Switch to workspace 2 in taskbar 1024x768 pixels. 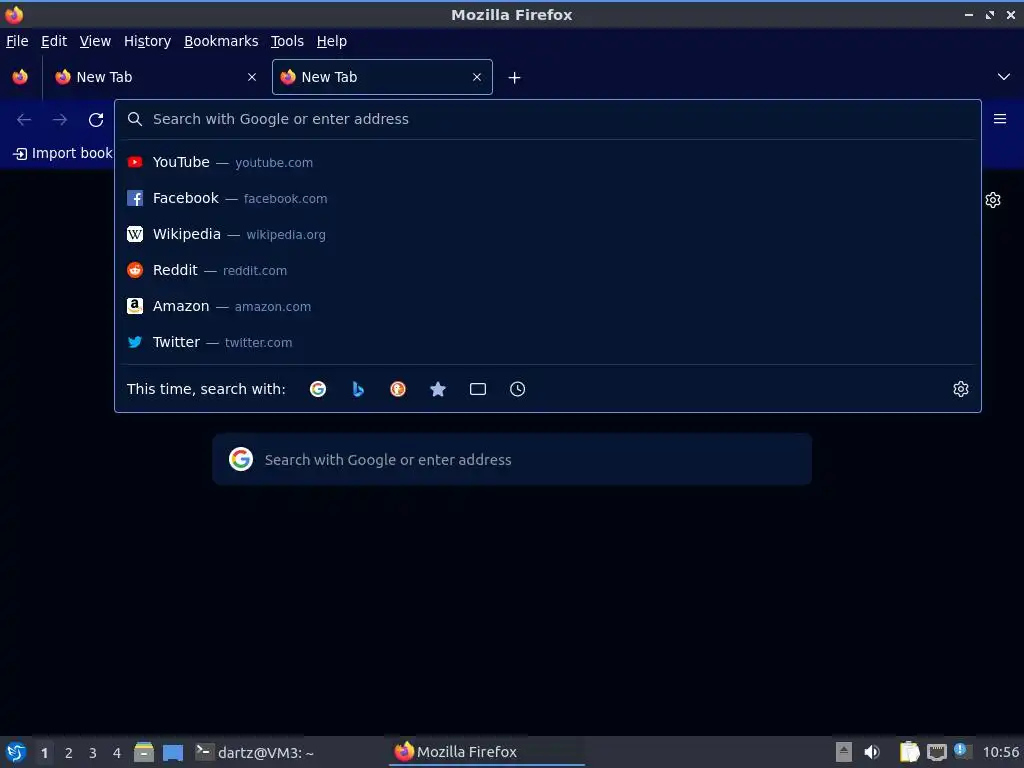(69, 753)
